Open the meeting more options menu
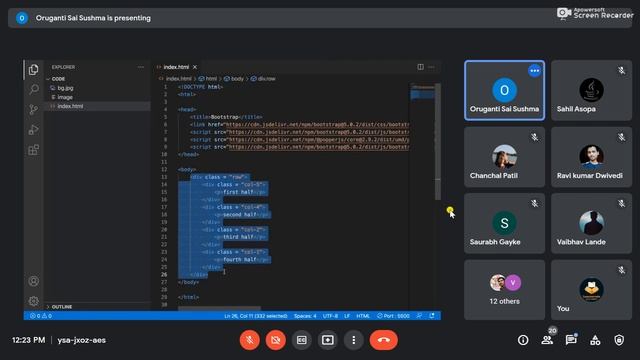640x360 pixels. pyautogui.click(x=353, y=340)
